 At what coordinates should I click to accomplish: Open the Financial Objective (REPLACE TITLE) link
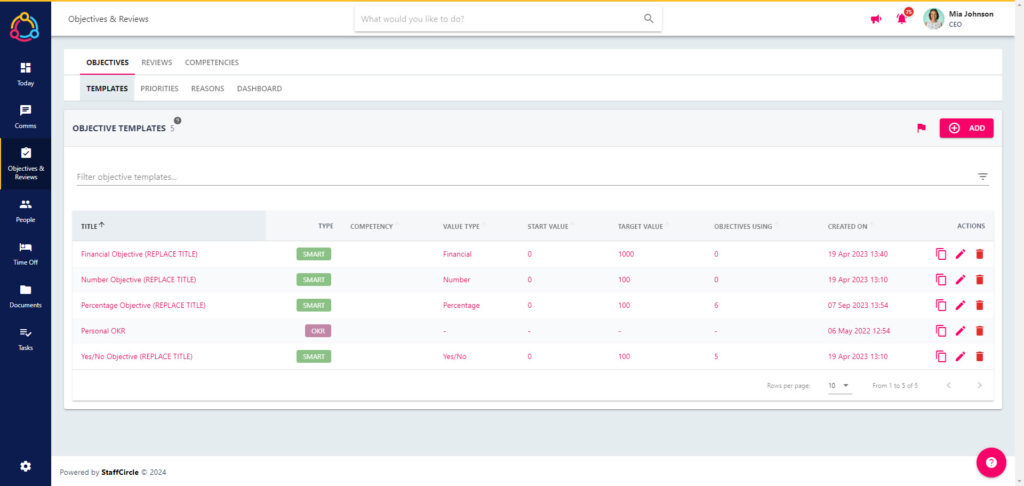(139, 254)
